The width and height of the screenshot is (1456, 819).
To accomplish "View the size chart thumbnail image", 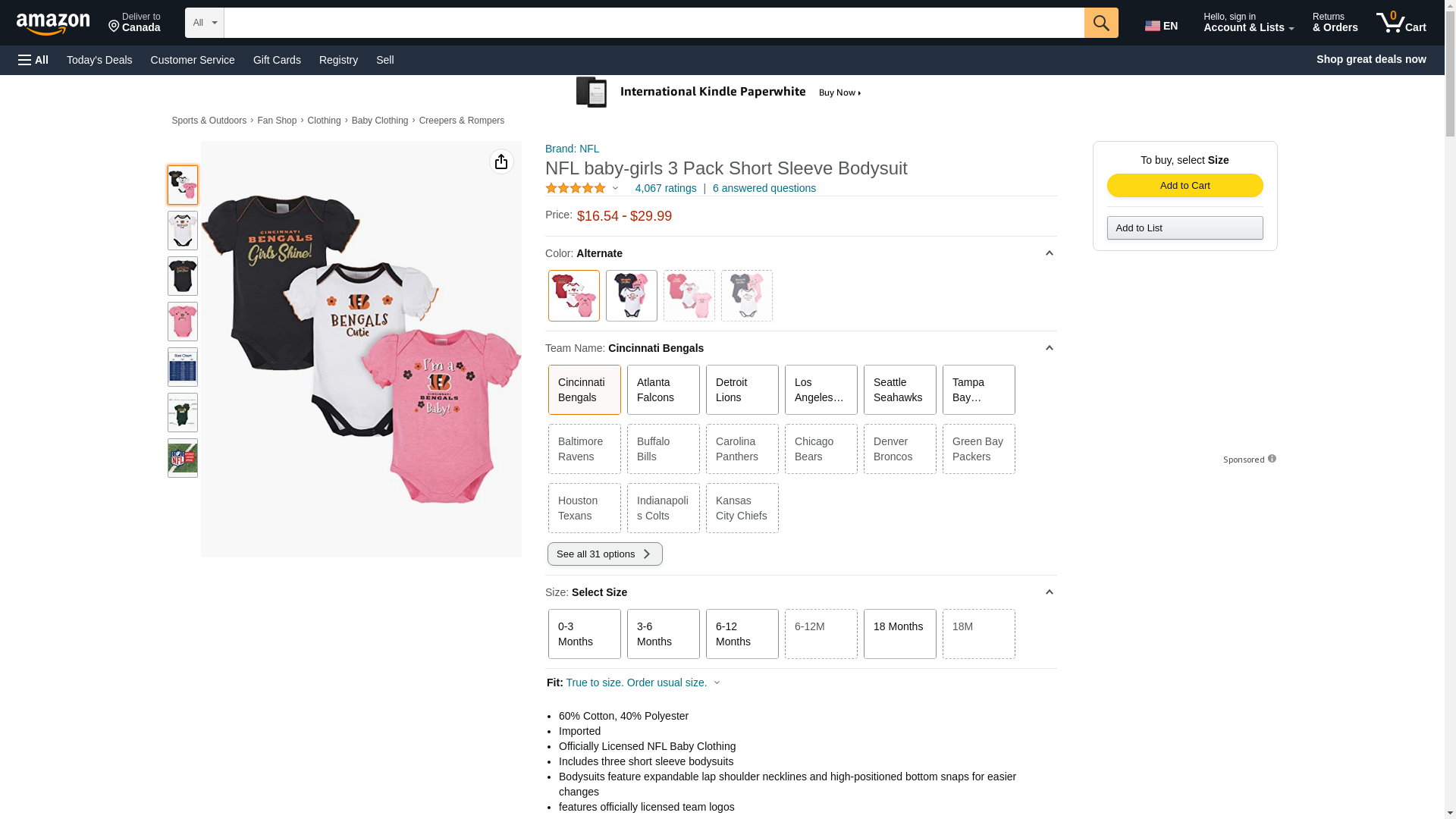I will pyautogui.click(x=183, y=367).
